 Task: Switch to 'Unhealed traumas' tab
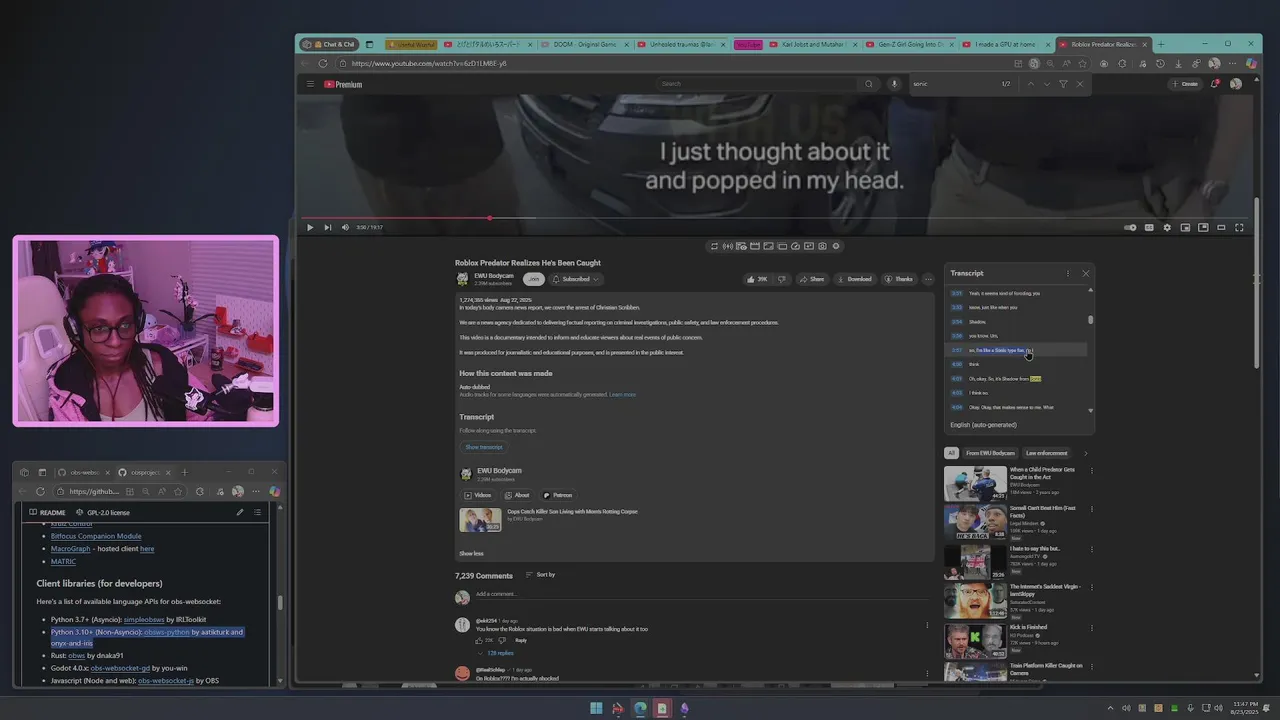pyautogui.click(x=682, y=44)
